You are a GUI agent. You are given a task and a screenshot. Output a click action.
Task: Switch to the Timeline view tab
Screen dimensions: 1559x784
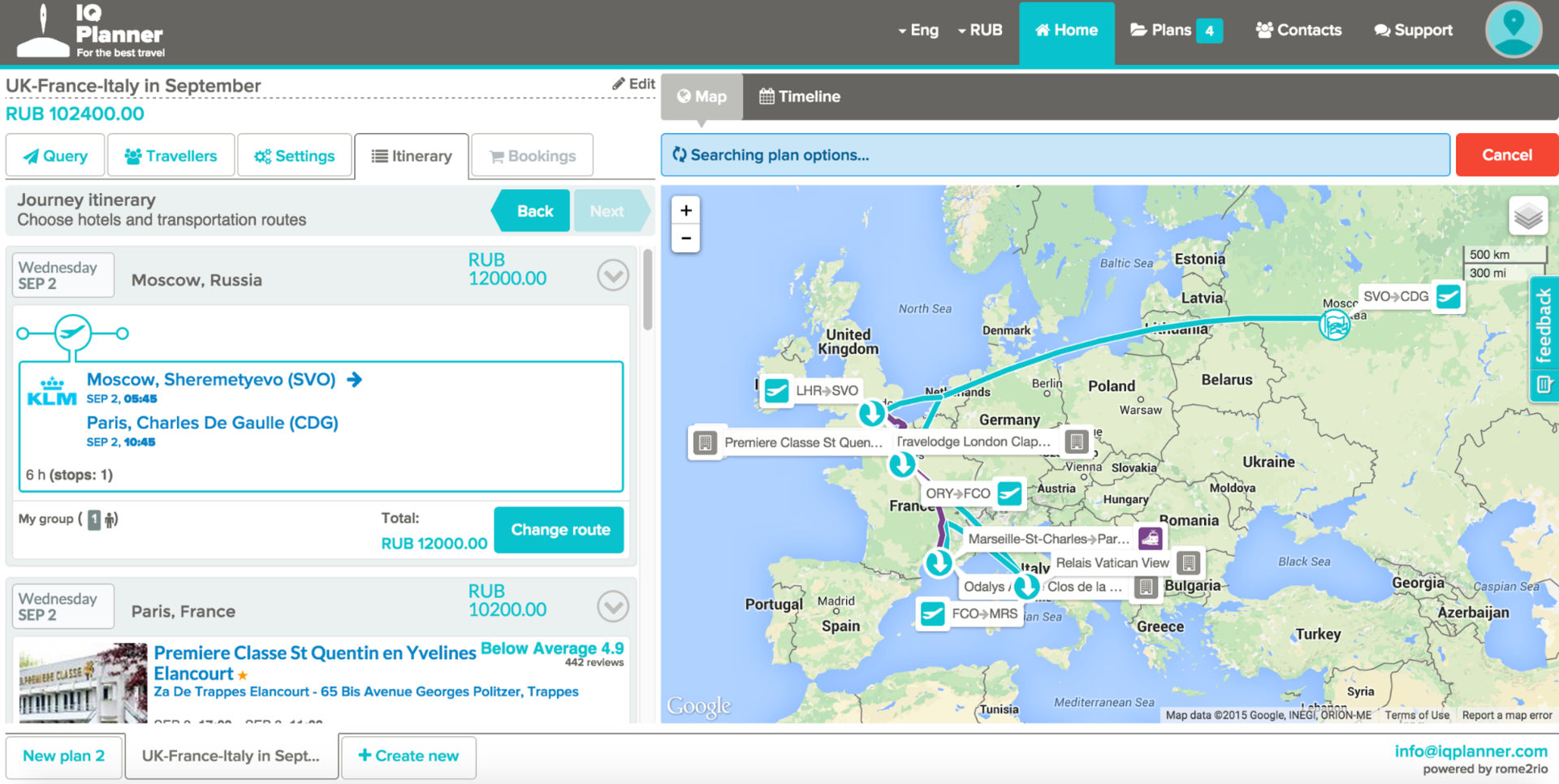tap(800, 97)
